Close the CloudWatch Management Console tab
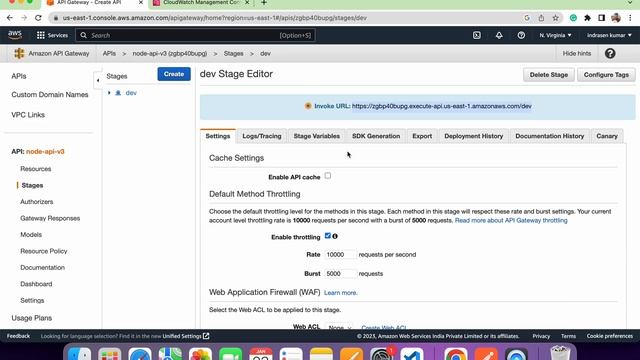 (x=247, y=3)
